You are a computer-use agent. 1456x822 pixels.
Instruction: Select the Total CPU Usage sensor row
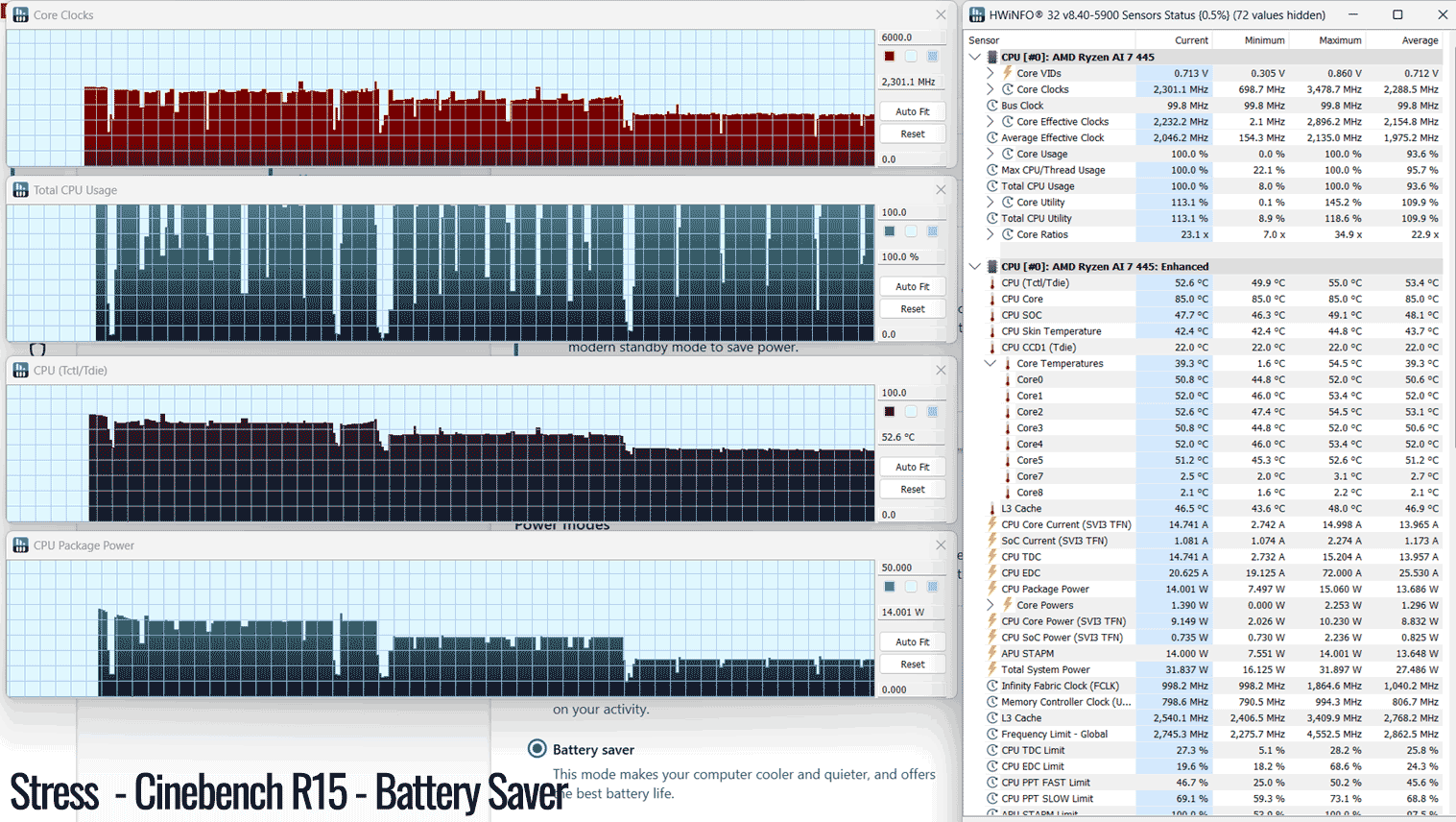pyautogui.click(x=1205, y=186)
